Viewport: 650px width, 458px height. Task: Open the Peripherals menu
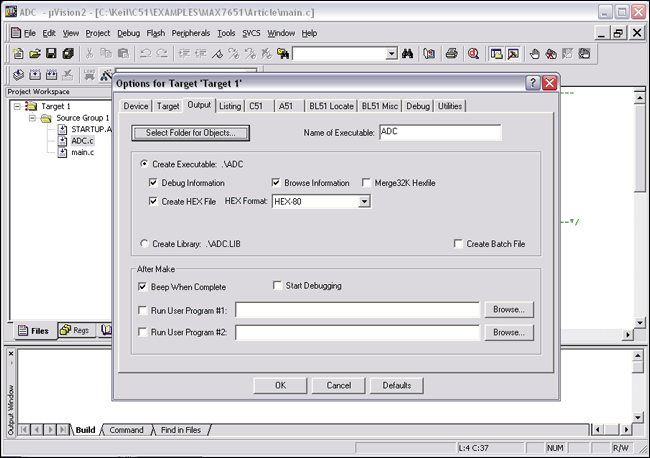click(191, 33)
